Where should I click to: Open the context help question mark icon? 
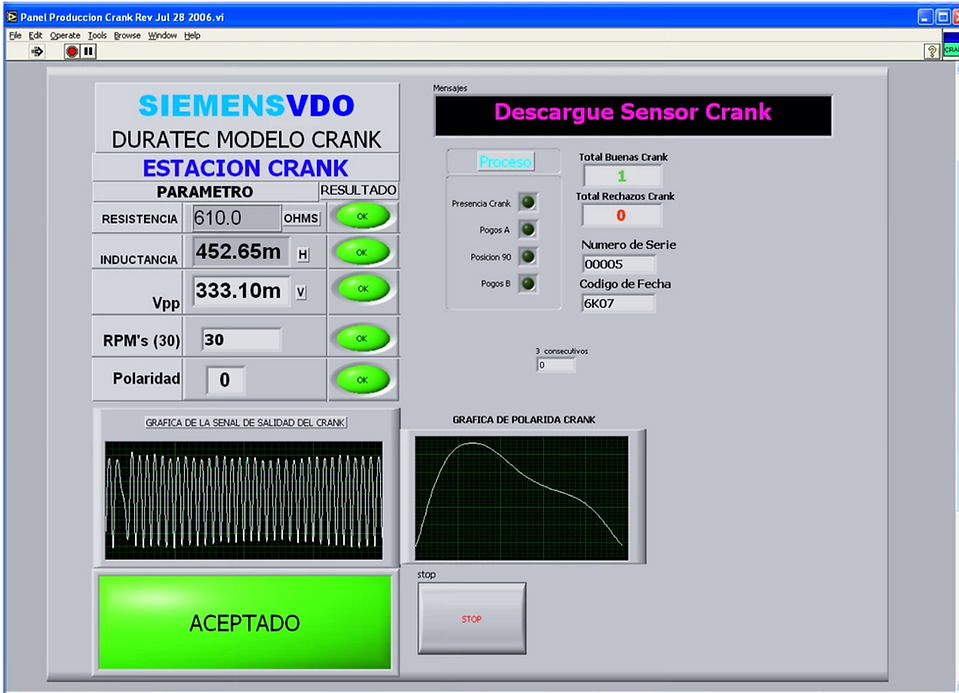[931, 51]
